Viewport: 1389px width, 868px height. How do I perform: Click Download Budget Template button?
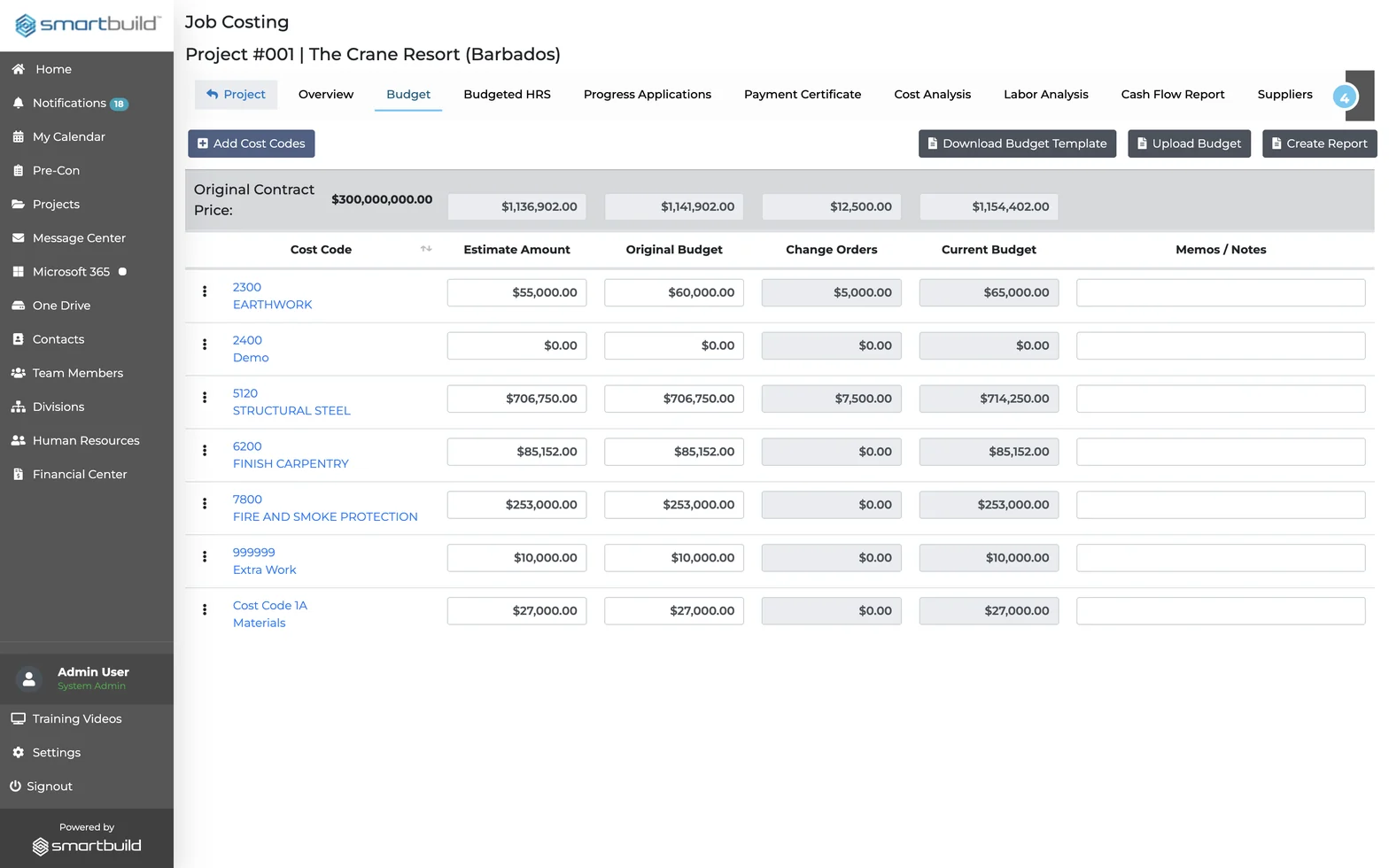pyautogui.click(x=1017, y=143)
